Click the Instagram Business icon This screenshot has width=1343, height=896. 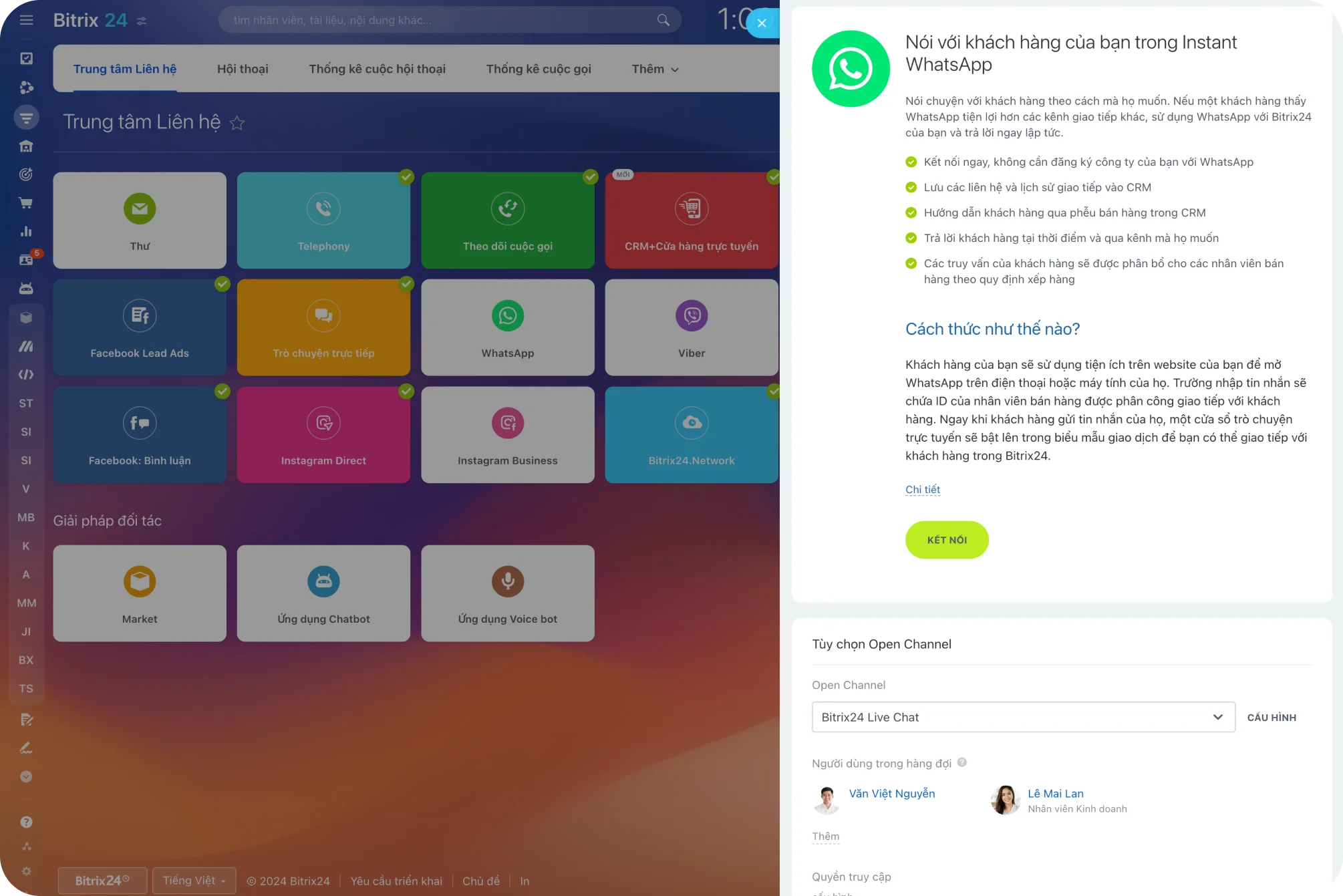point(507,421)
